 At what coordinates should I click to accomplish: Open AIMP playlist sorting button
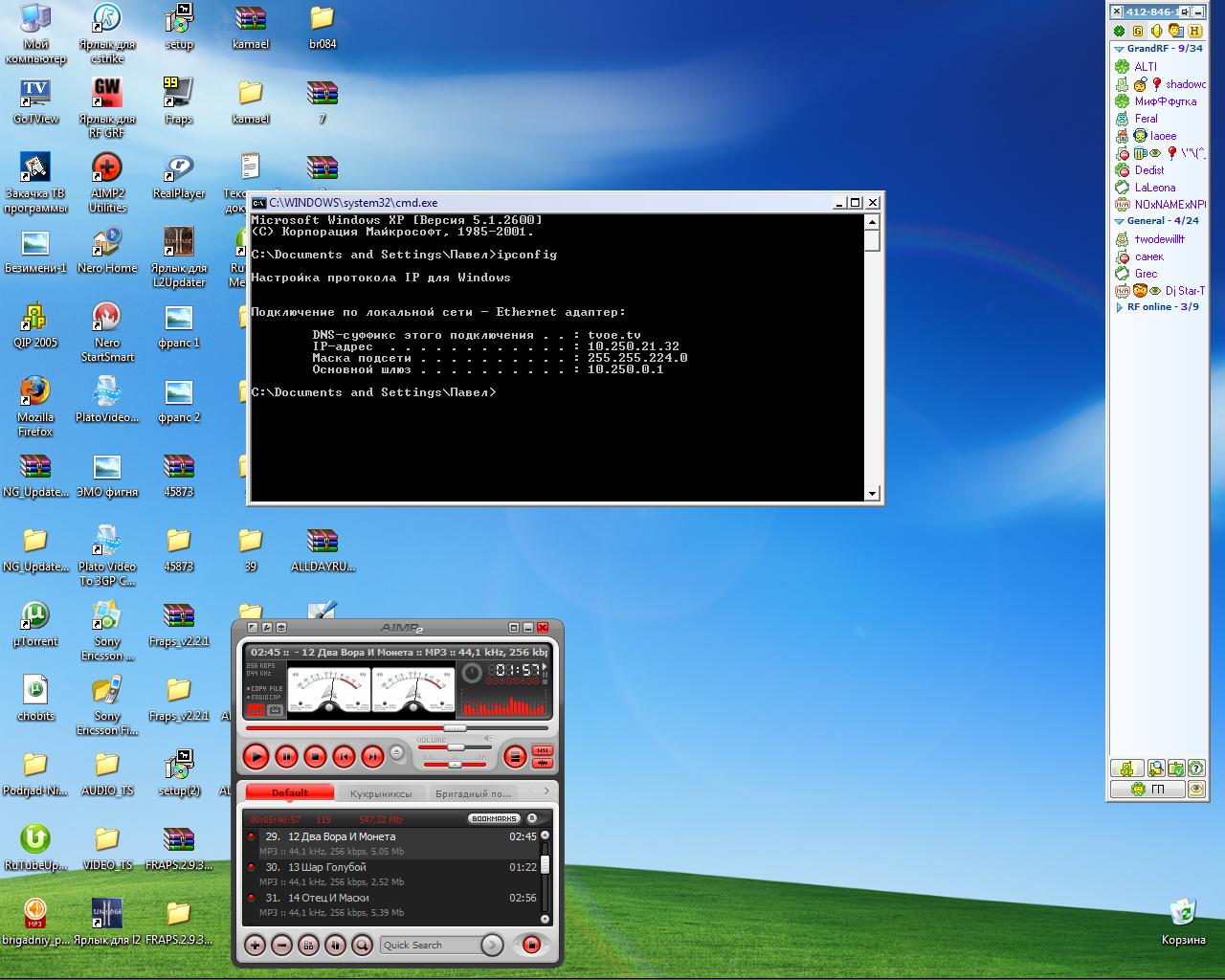308,945
